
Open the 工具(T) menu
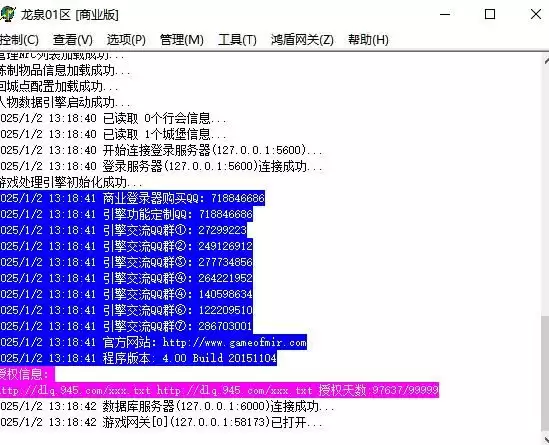[237, 40]
